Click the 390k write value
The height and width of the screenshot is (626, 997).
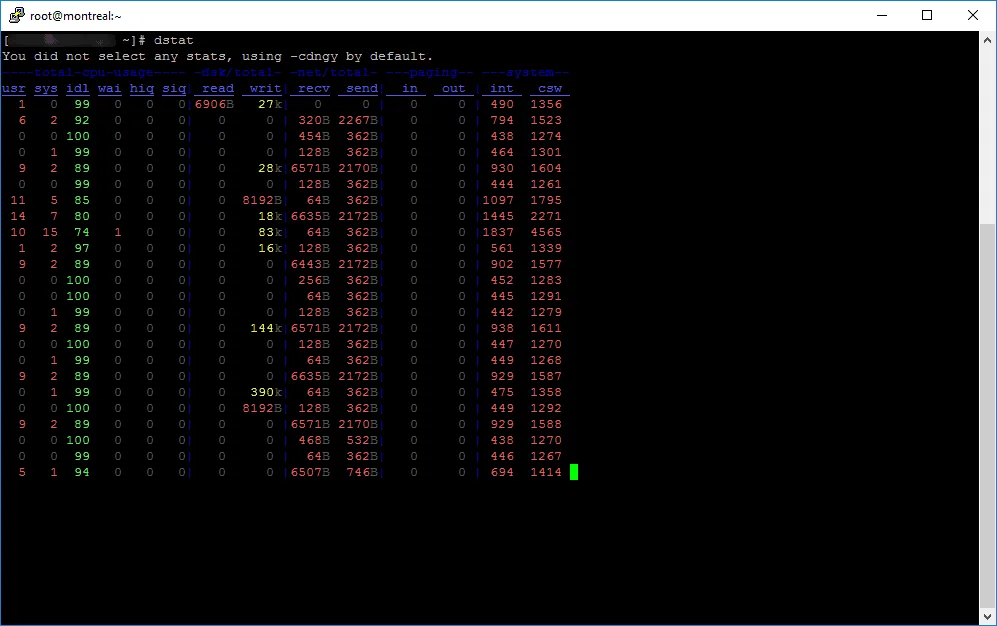coord(266,392)
